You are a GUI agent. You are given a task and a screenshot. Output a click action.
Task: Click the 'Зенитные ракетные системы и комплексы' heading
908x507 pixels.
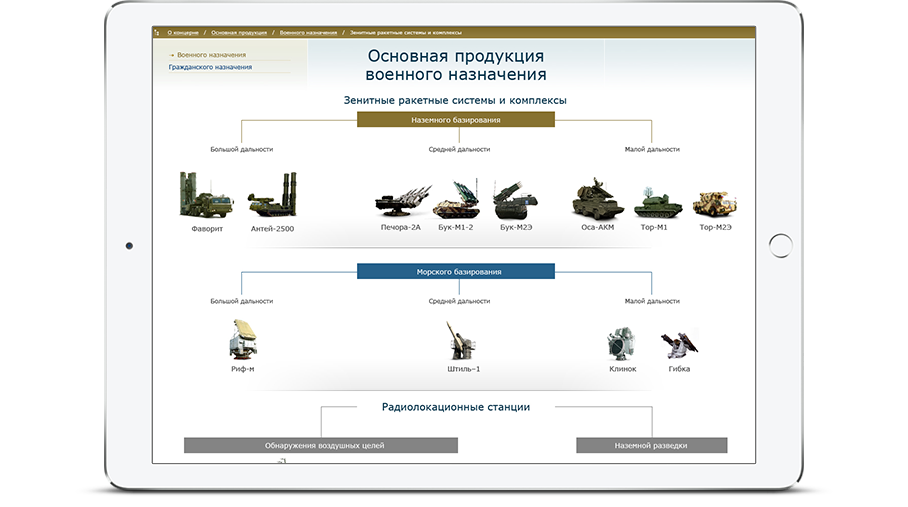tap(455, 100)
